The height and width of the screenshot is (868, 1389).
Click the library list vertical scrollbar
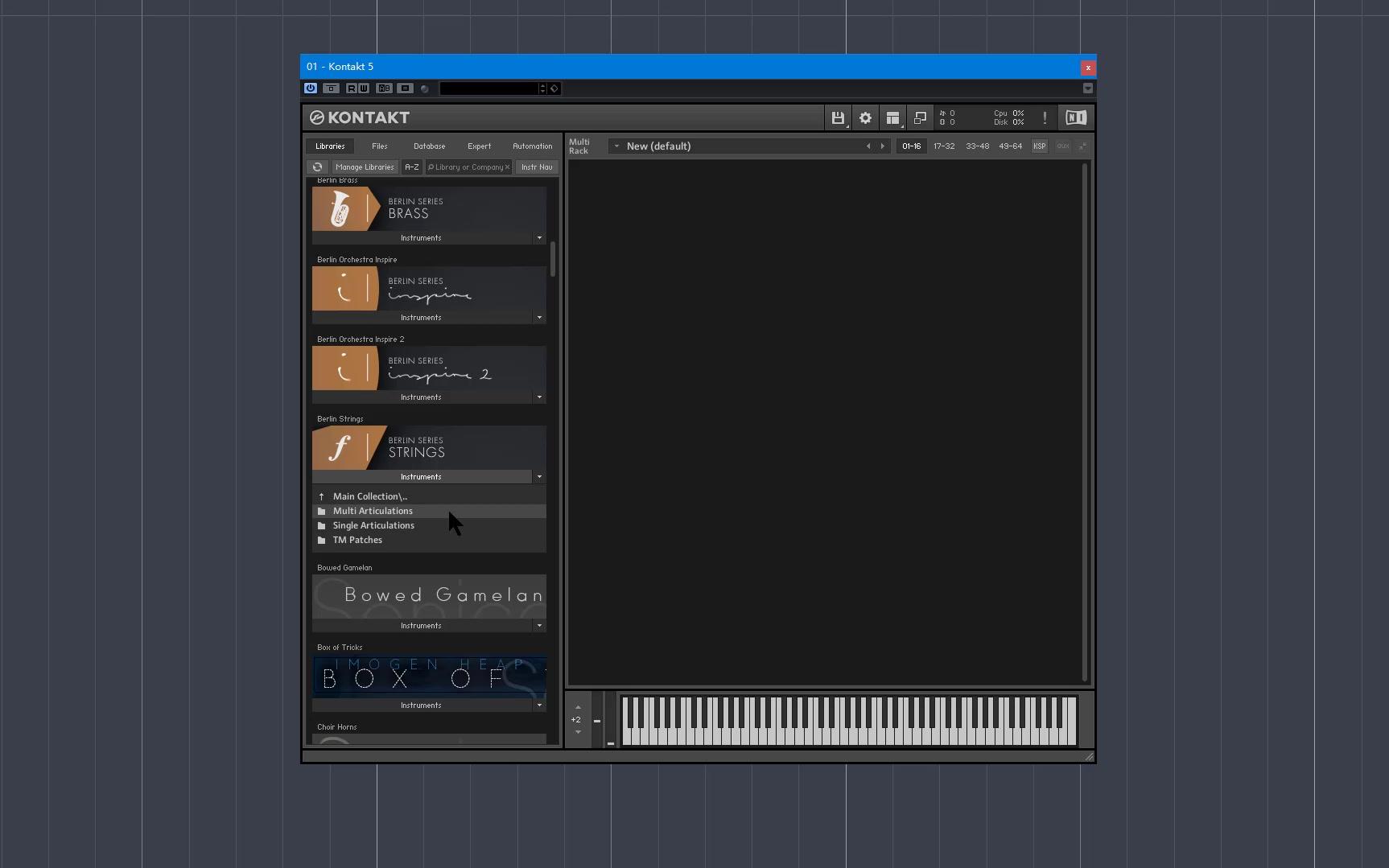coord(553,259)
